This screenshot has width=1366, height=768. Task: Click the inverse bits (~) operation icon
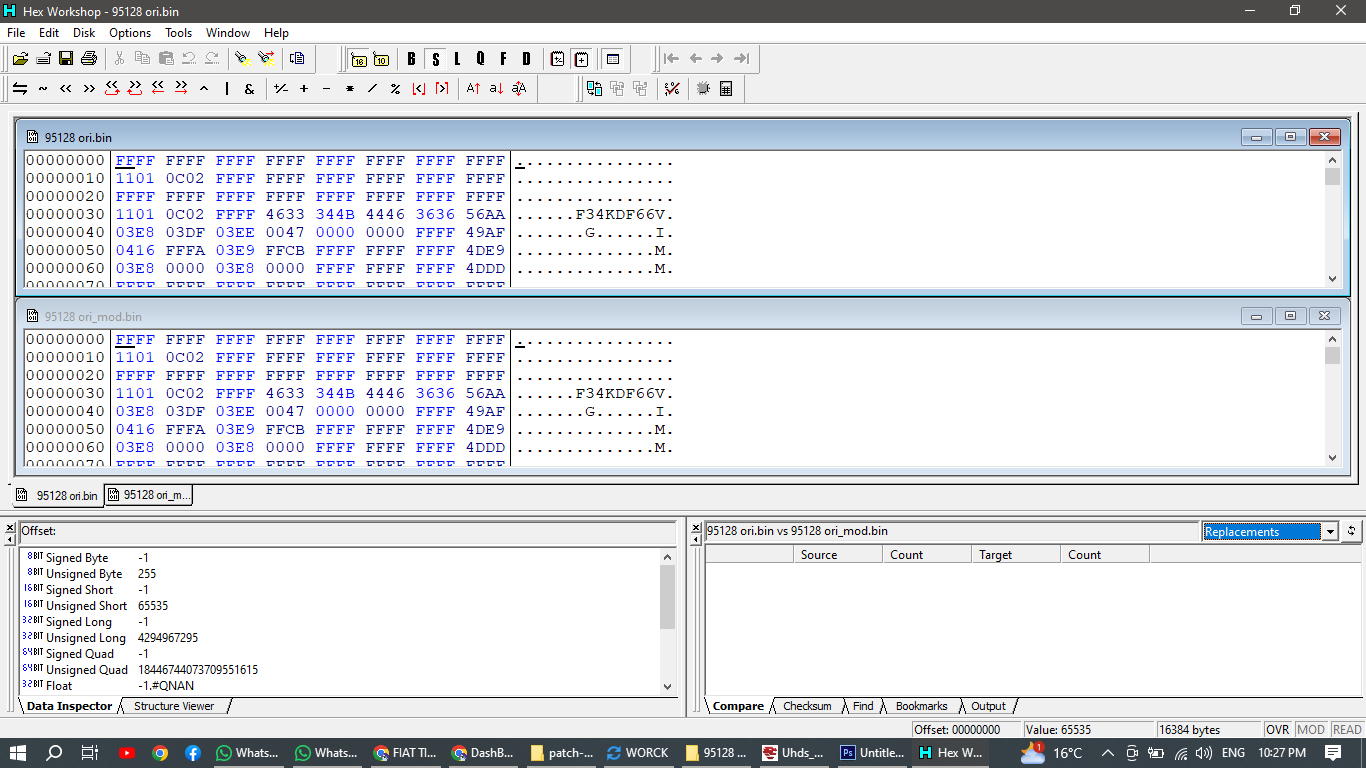tap(43, 89)
